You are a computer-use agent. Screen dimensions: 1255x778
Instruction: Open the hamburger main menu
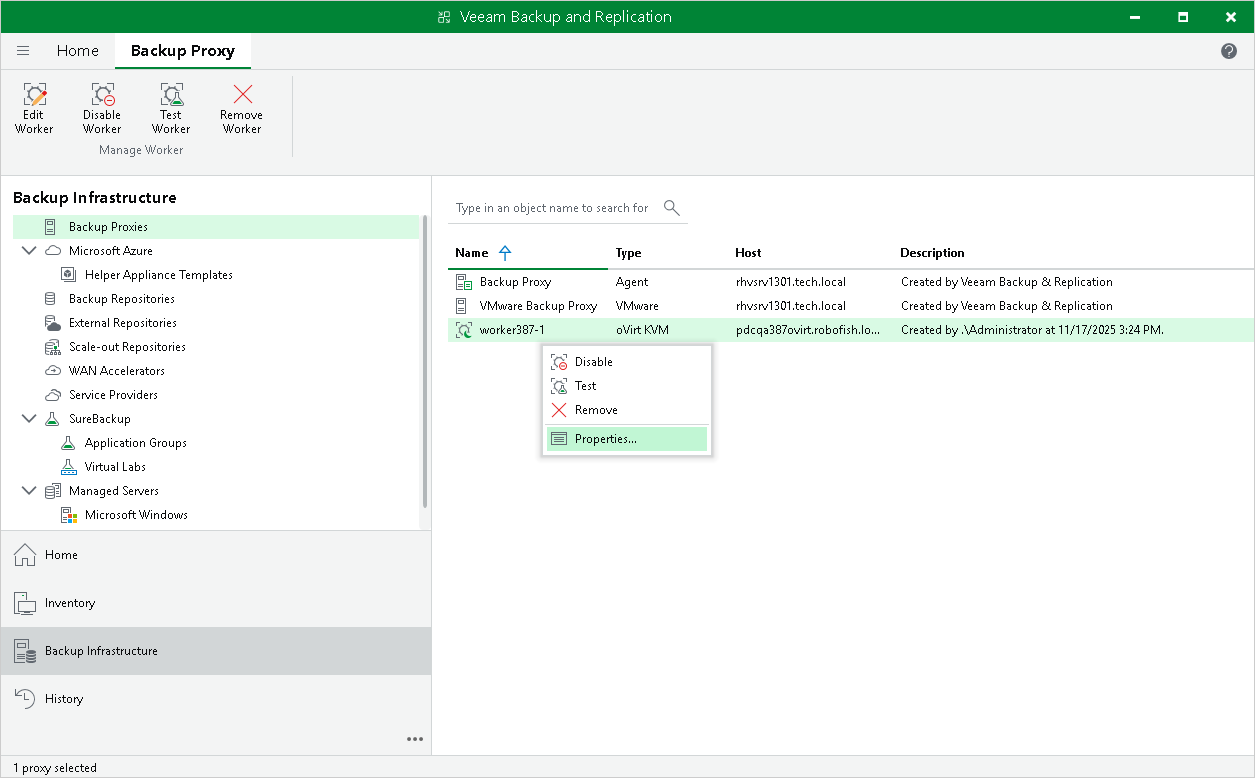point(24,51)
